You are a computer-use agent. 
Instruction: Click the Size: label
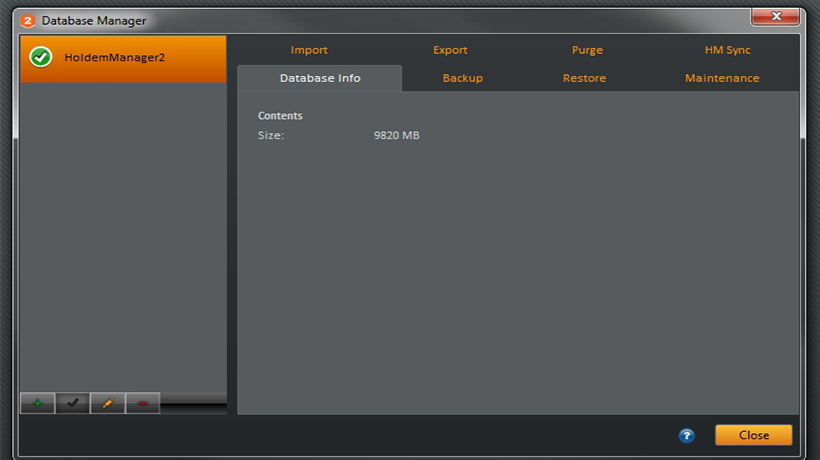(x=270, y=135)
